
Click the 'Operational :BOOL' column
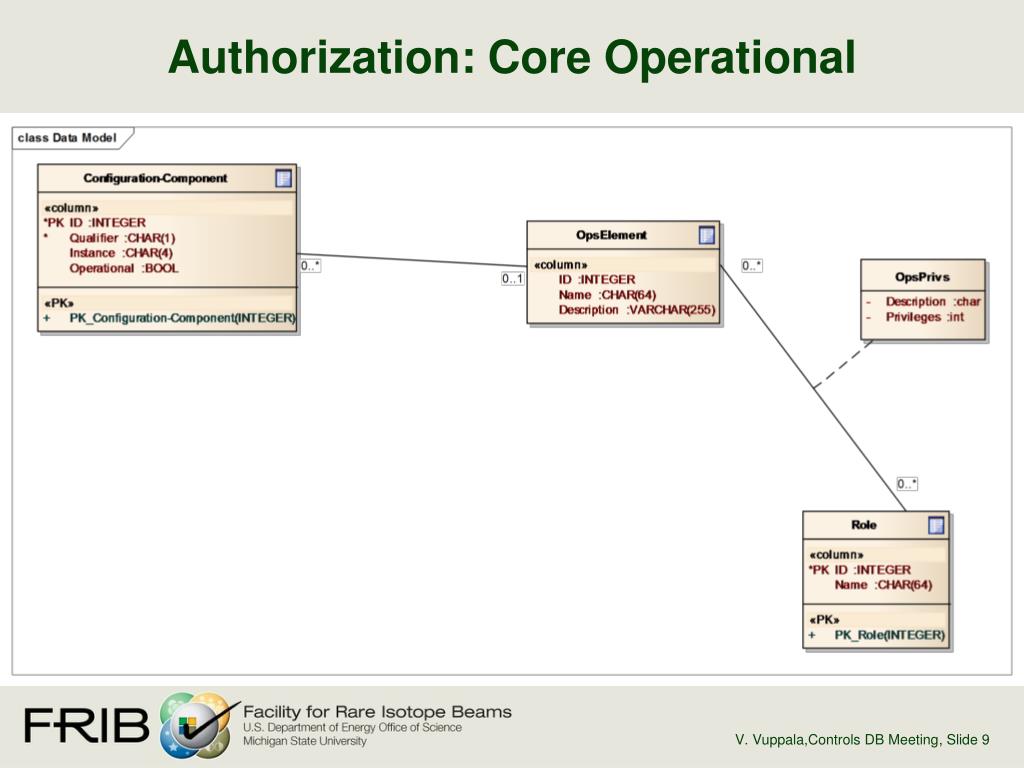[123, 268]
